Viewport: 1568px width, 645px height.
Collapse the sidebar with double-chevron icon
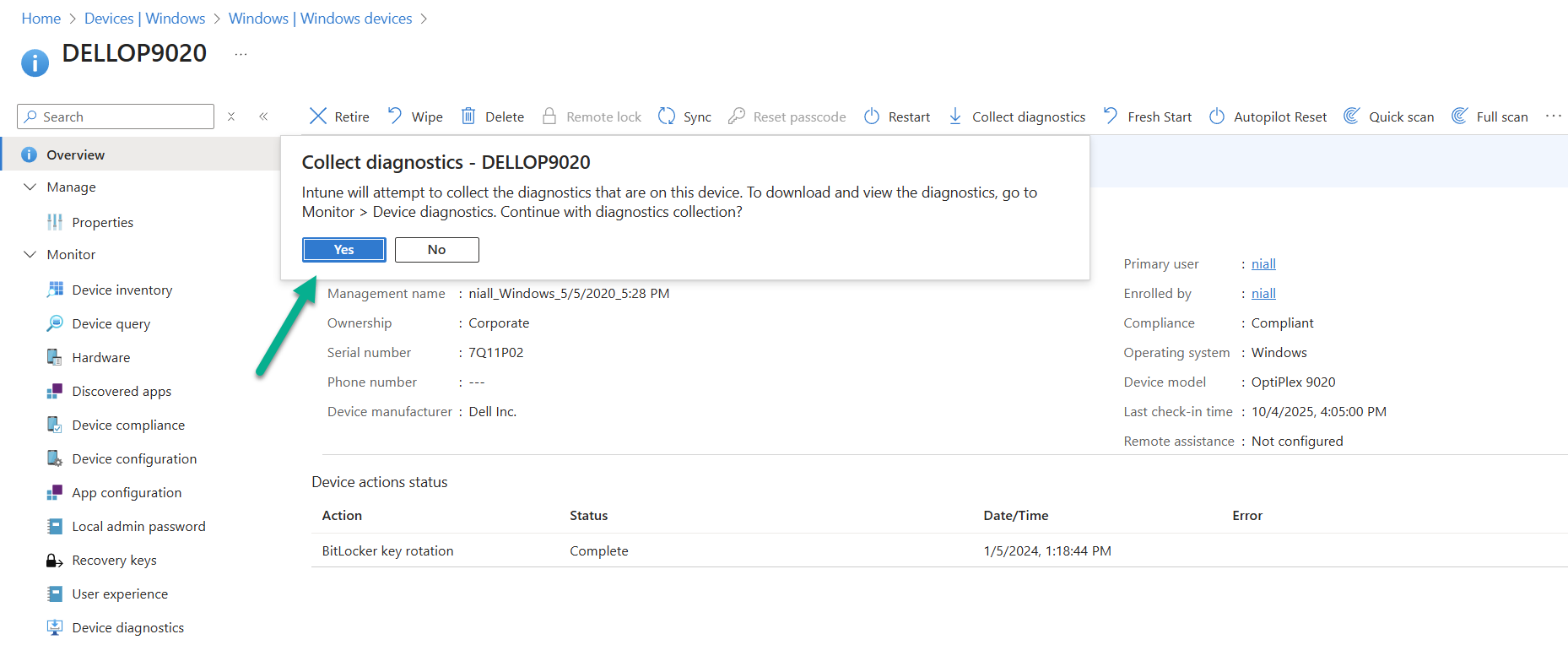click(x=263, y=117)
